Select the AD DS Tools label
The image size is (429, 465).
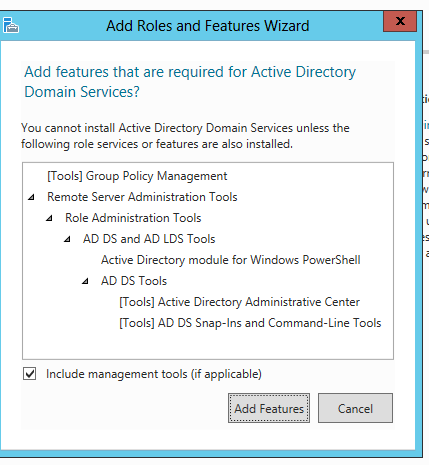[x=134, y=281]
